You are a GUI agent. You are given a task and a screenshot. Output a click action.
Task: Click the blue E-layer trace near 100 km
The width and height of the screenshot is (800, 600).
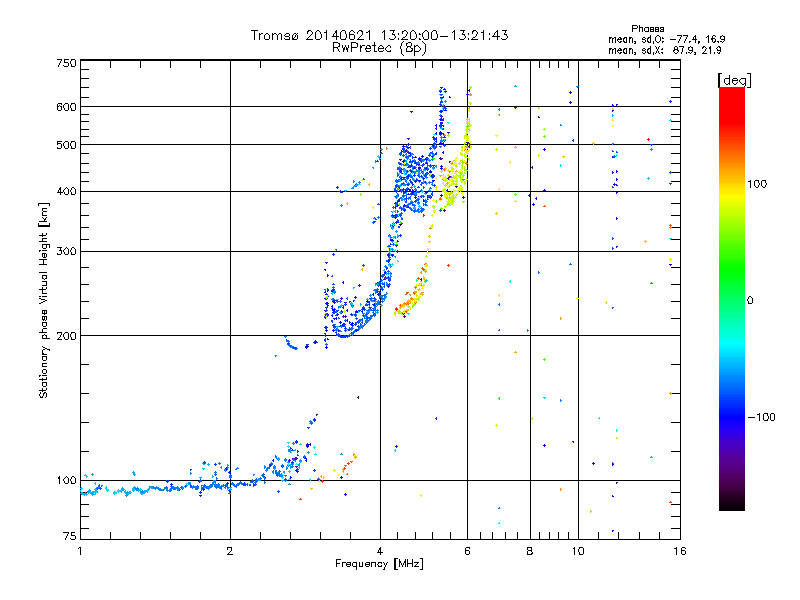click(x=168, y=488)
